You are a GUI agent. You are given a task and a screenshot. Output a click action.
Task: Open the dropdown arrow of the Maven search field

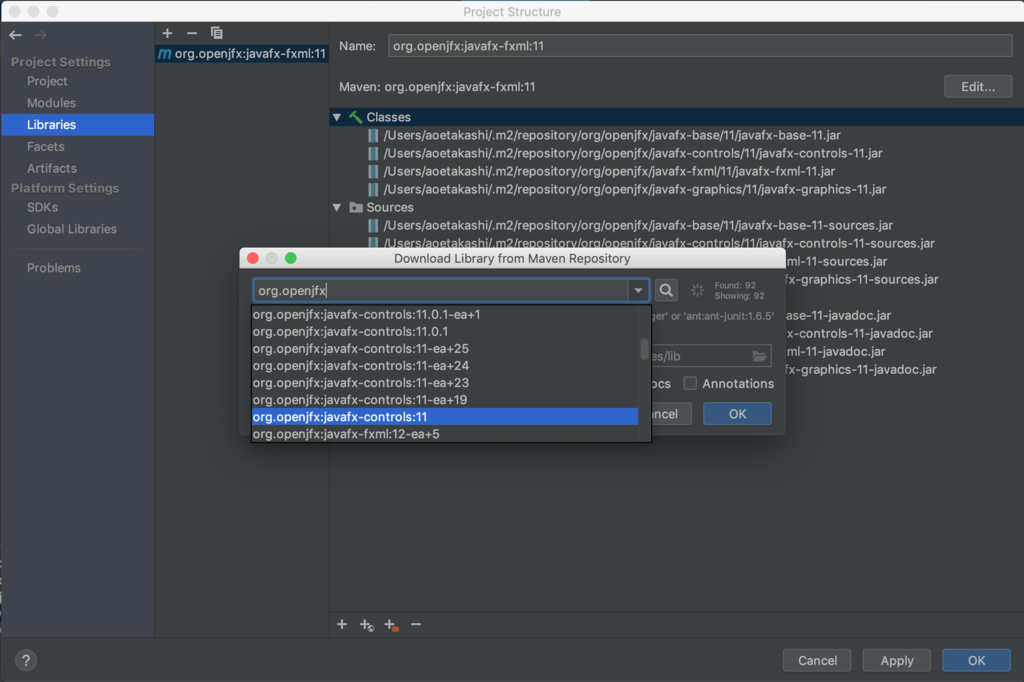click(x=638, y=291)
